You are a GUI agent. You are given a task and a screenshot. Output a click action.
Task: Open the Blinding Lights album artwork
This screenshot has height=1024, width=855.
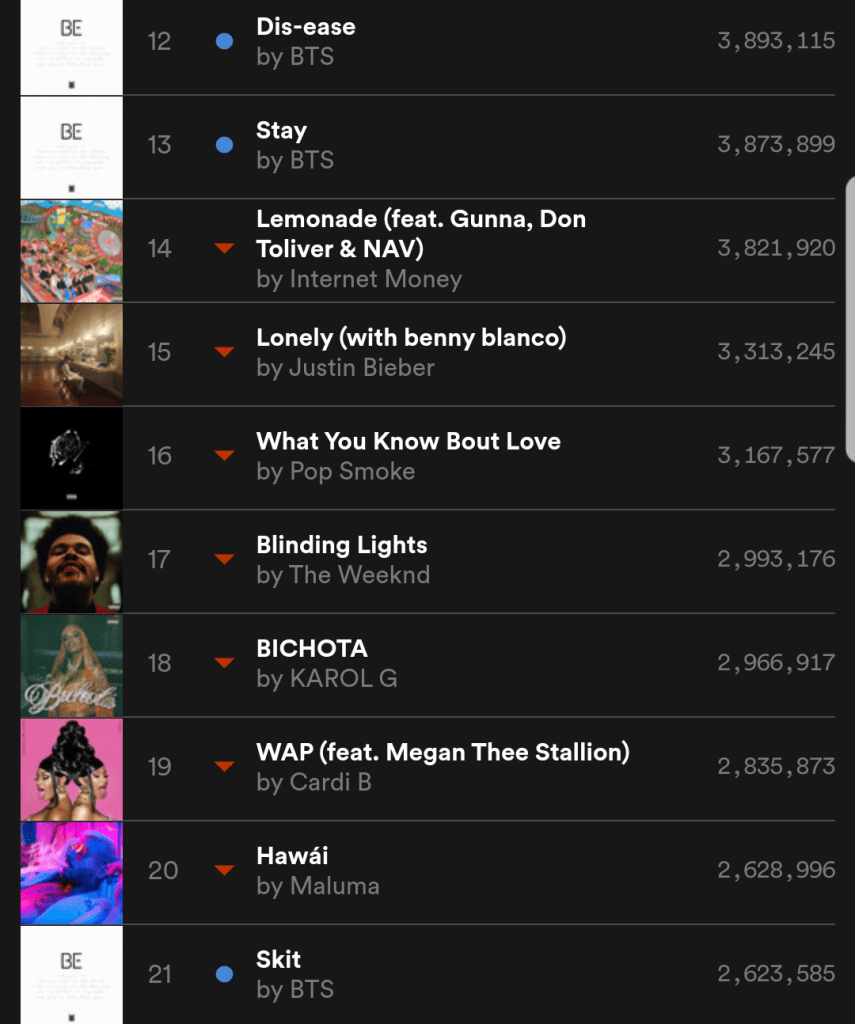coord(72,561)
